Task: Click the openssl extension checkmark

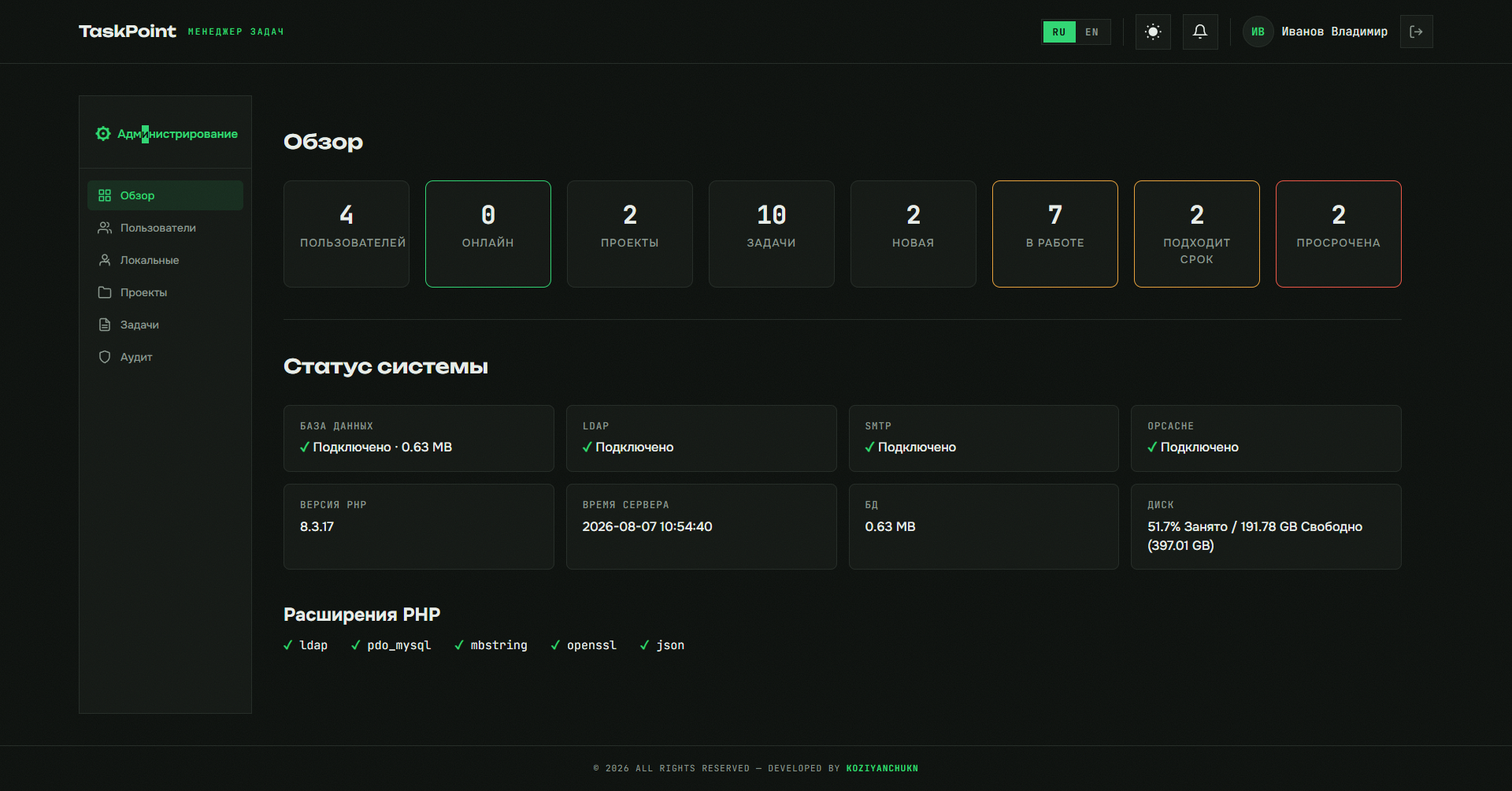Action: (x=556, y=645)
